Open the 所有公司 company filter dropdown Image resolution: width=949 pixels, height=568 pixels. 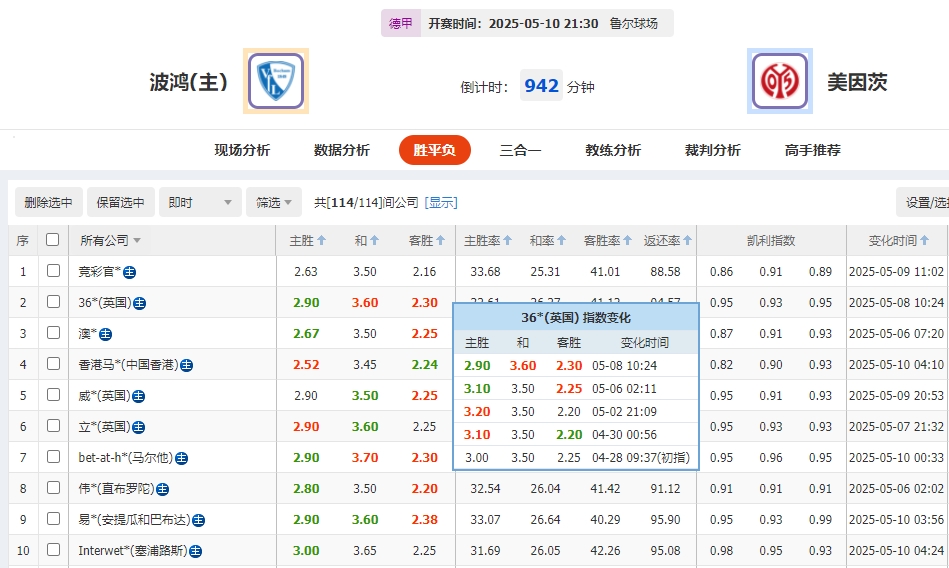coord(110,241)
